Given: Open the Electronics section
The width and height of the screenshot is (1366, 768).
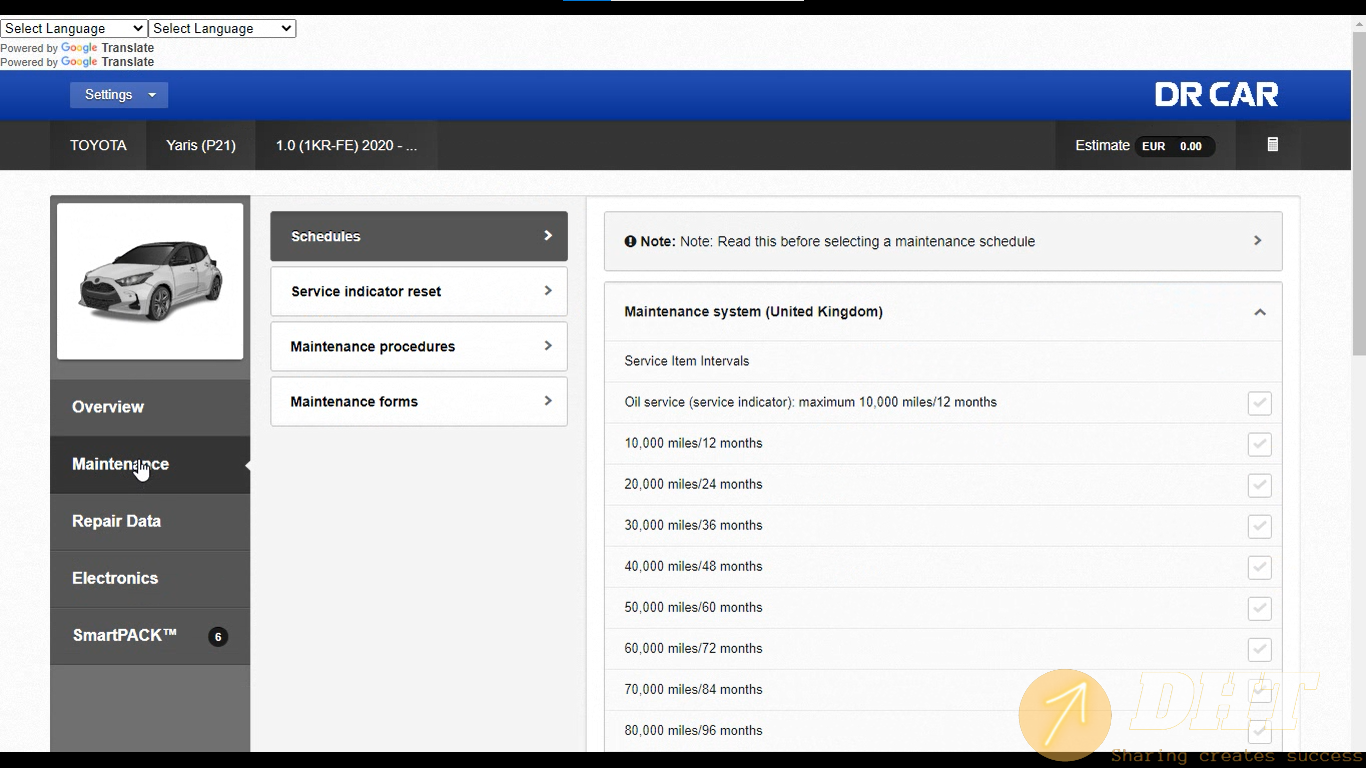Looking at the screenshot, I should click(x=150, y=578).
